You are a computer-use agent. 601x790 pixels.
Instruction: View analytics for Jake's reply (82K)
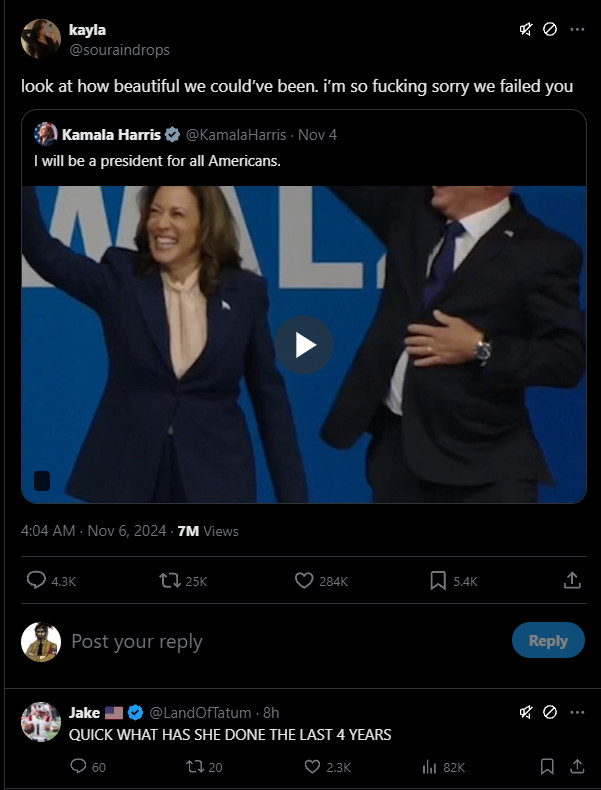[430, 767]
